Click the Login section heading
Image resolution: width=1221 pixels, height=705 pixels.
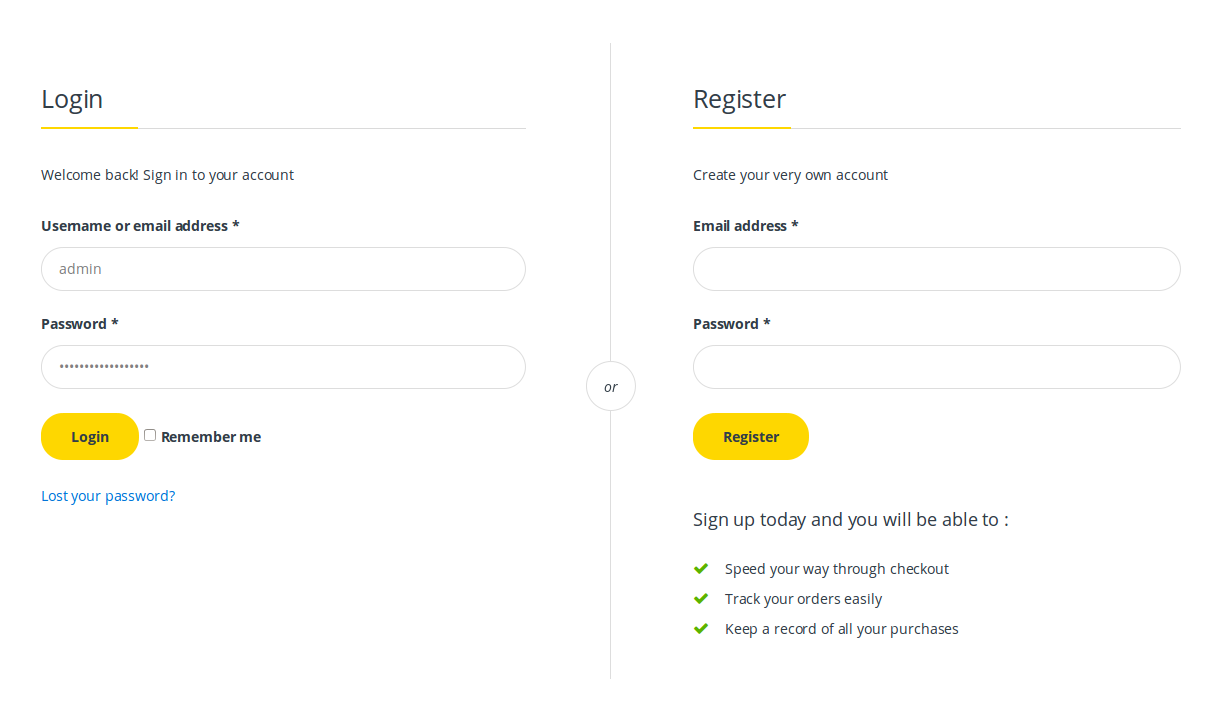(72, 99)
